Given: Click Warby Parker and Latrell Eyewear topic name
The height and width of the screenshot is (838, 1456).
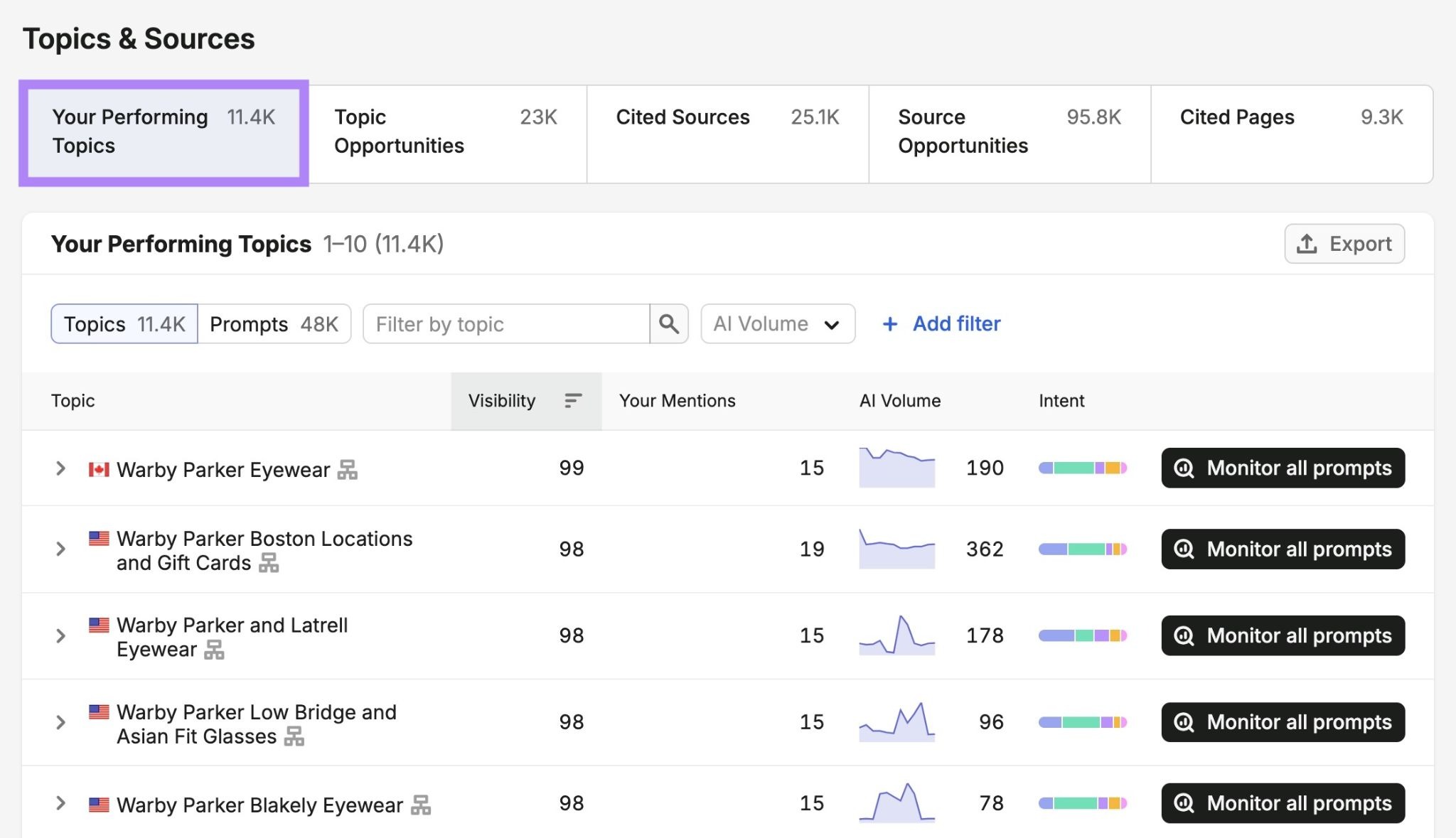Looking at the screenshot, I should [232, 638].
